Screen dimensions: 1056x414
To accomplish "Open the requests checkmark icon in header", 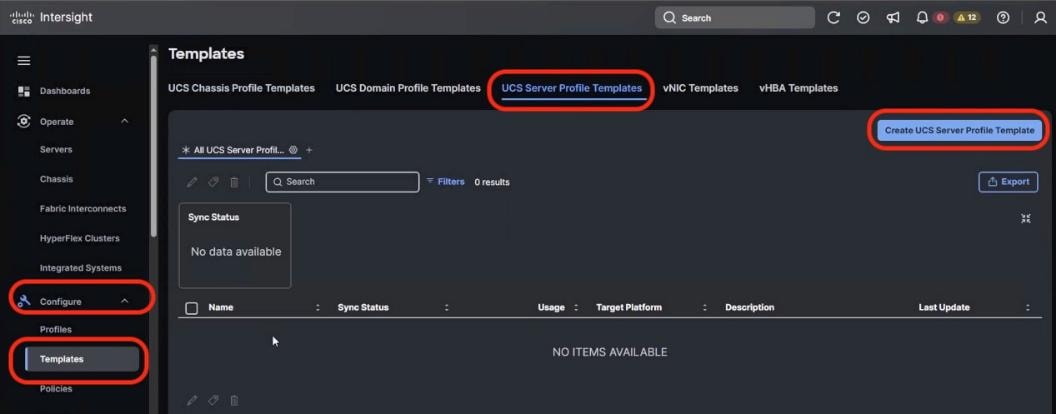I will coord(863,18).
